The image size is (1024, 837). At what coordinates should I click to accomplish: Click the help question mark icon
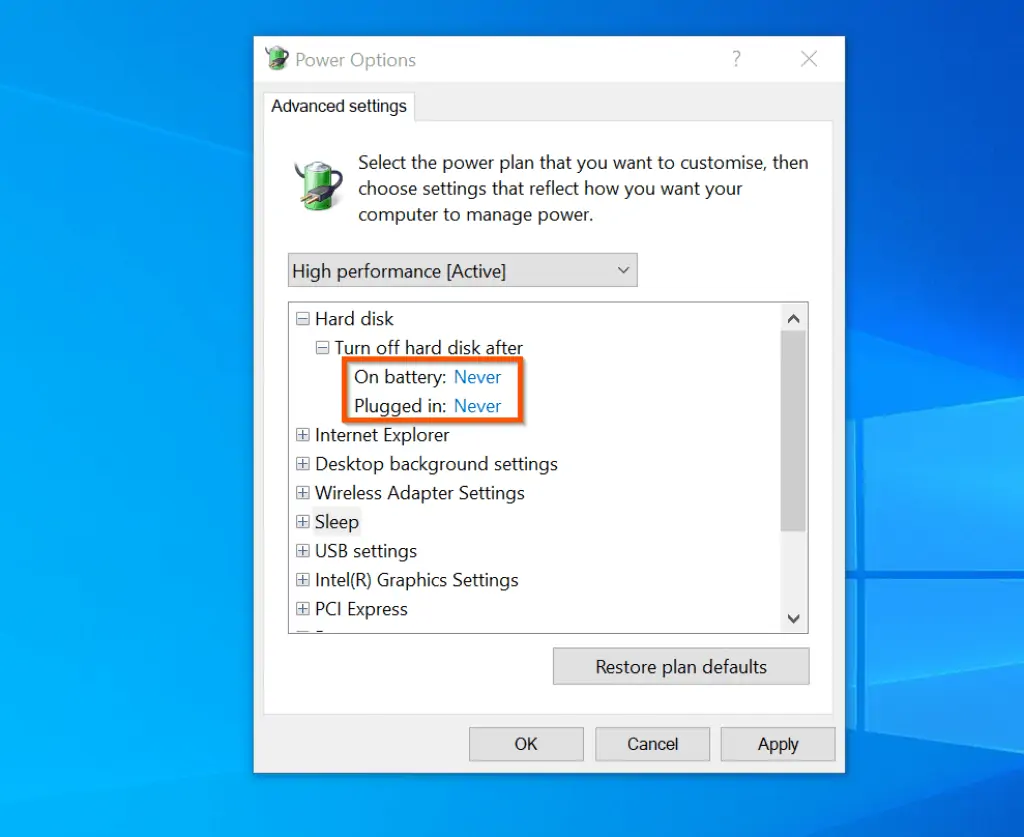(x=737, y=59)
